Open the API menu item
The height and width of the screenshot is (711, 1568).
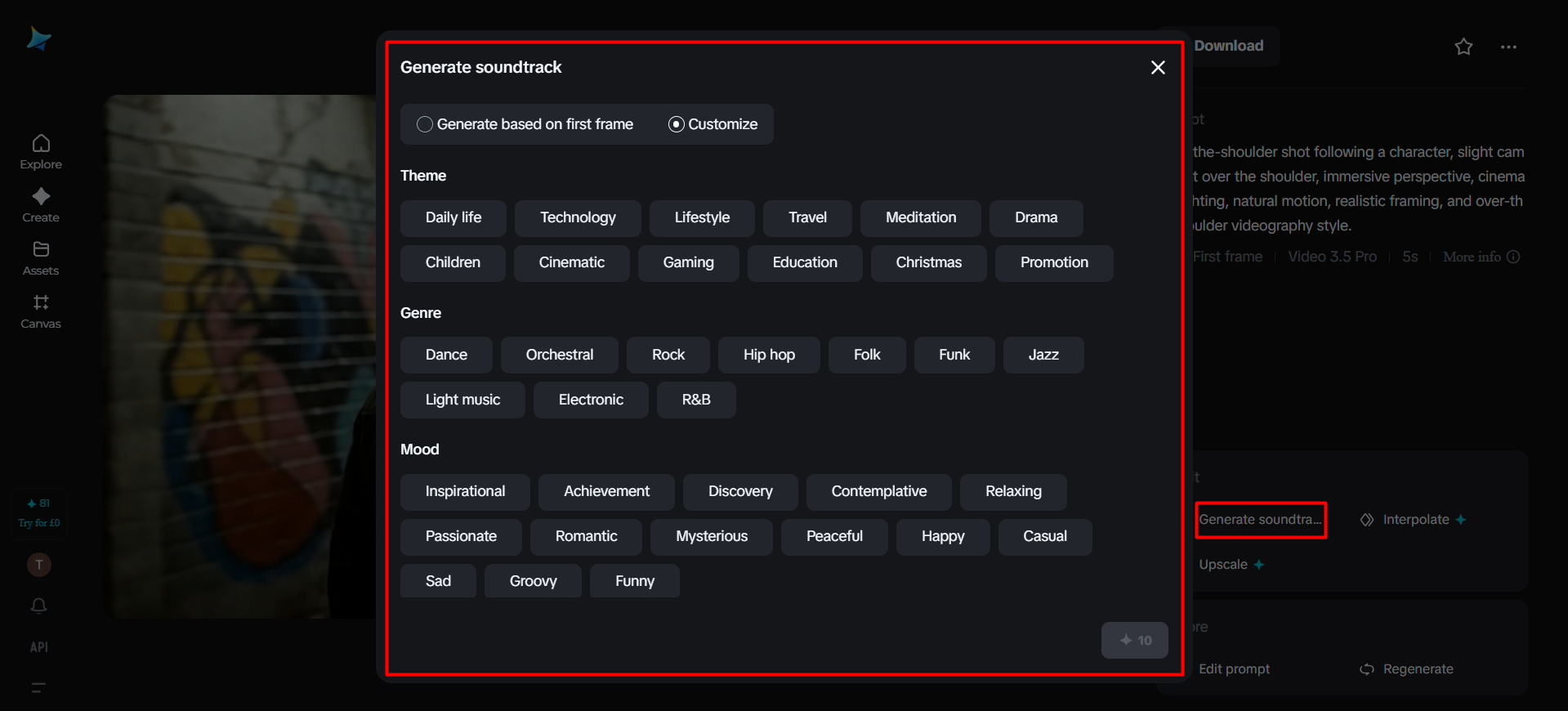coord(39,647)
